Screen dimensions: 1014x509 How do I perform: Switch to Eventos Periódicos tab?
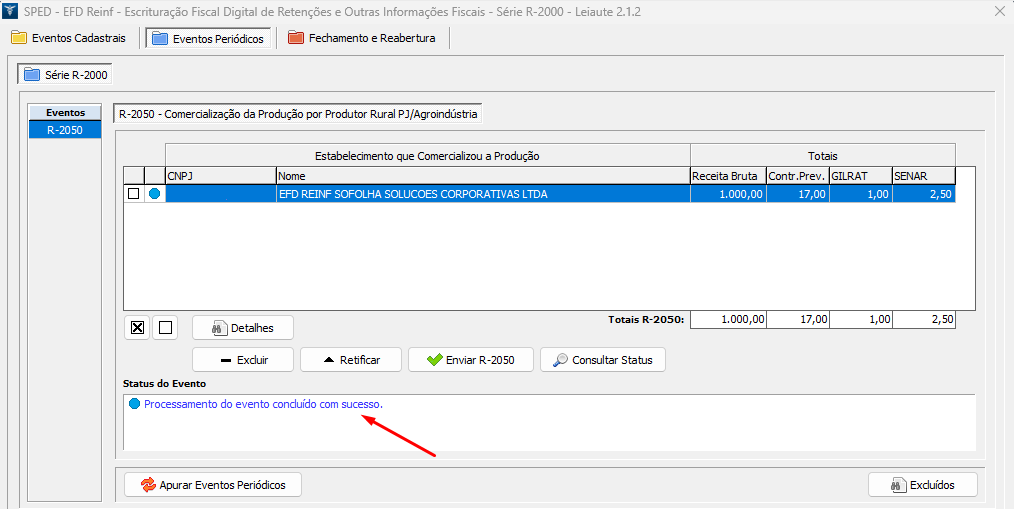208,38
